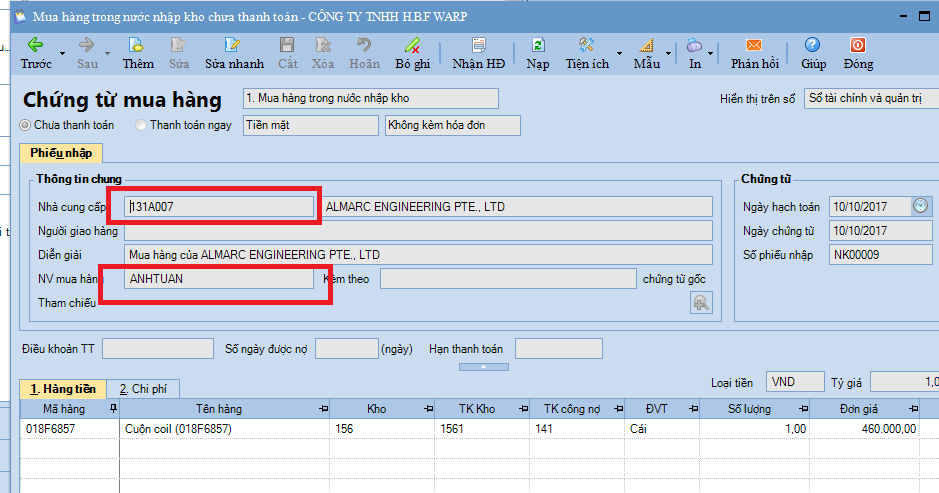Switch to the 2. Chi phí tab
Image resolution: width=939 pixels, height=493 pixels.
tap(143, 389)
